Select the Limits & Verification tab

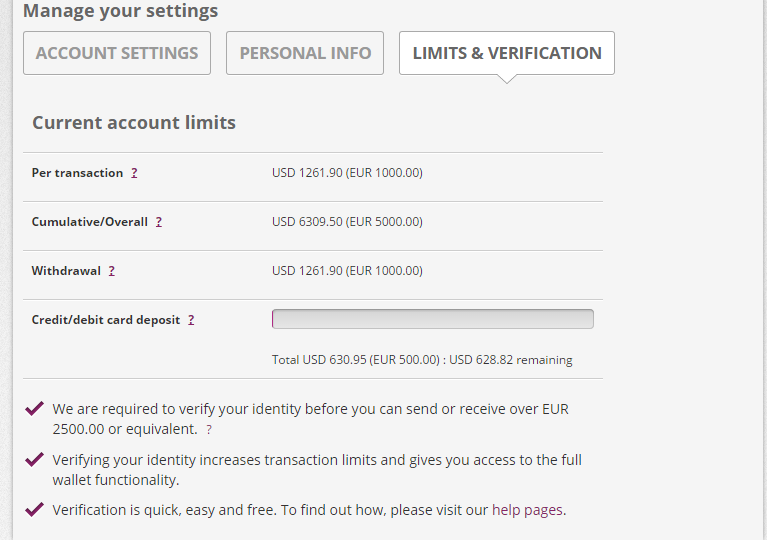(507, 53)
